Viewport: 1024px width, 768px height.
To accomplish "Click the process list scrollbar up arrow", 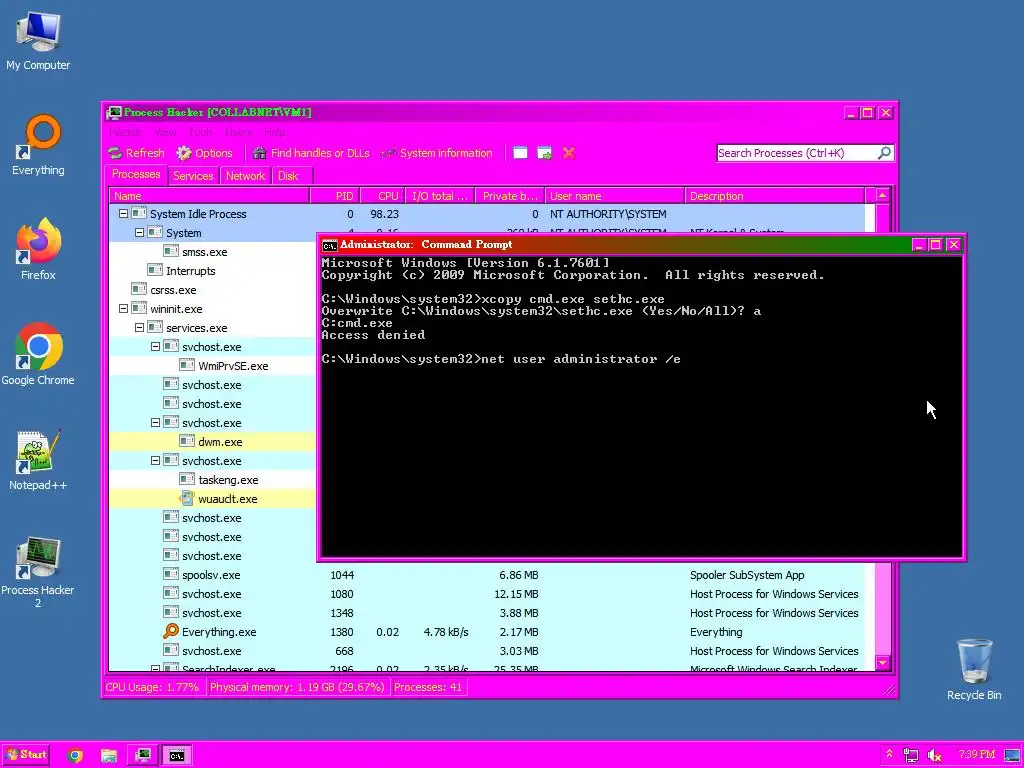I will coord(882,195).
